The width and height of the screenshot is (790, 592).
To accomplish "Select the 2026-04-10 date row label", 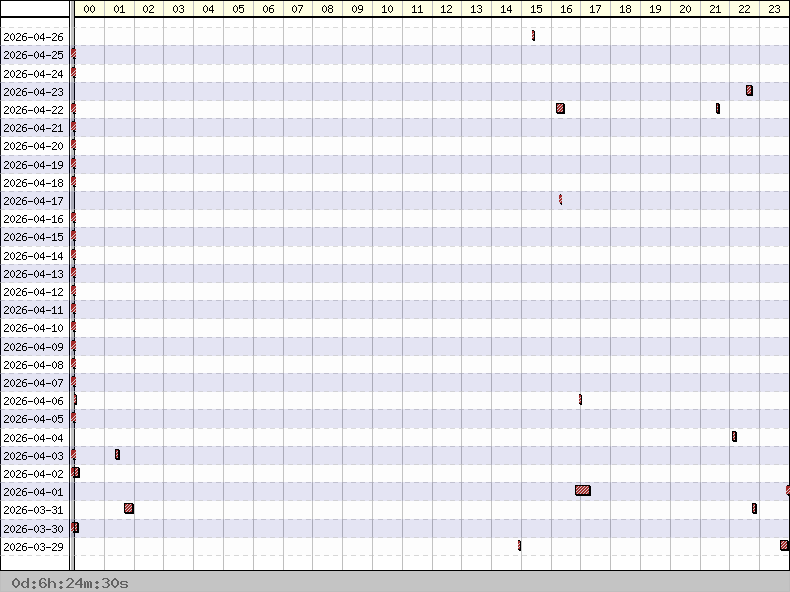I will click(x=34, y=328).
